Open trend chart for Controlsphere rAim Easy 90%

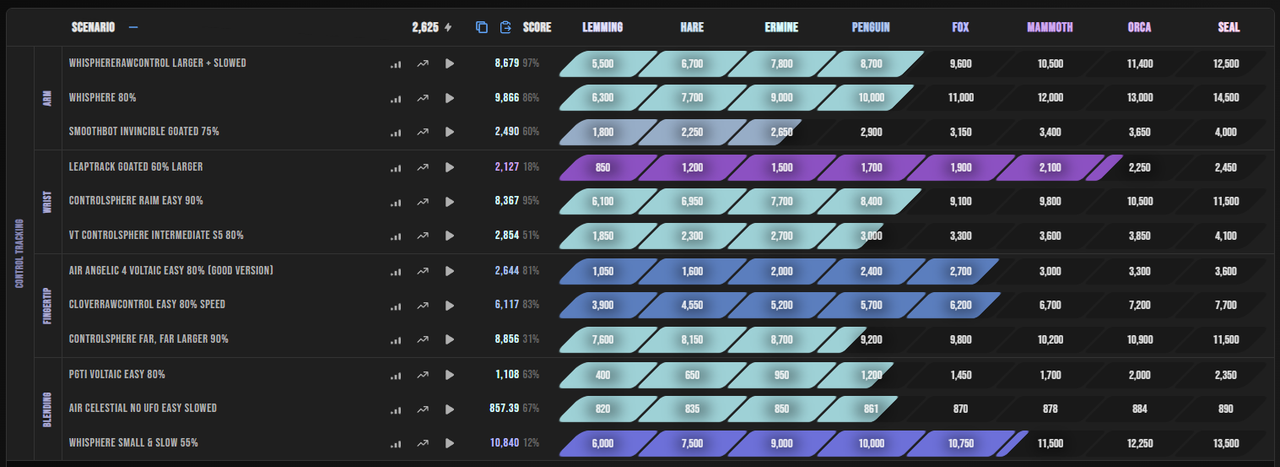click(x=423, y=201)
